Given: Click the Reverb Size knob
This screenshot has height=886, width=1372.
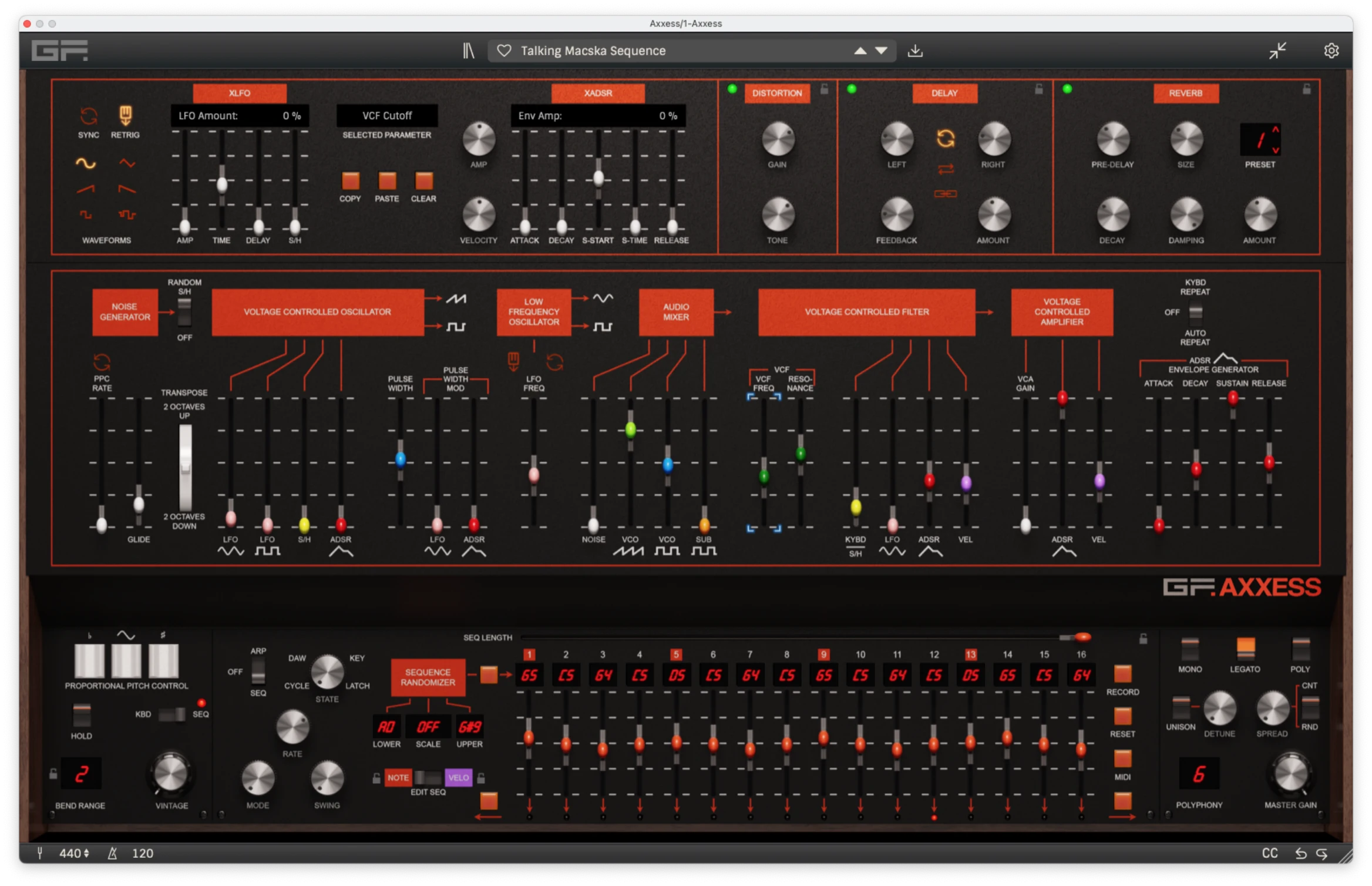Looking at the screenshot, I should [1186, 139].
